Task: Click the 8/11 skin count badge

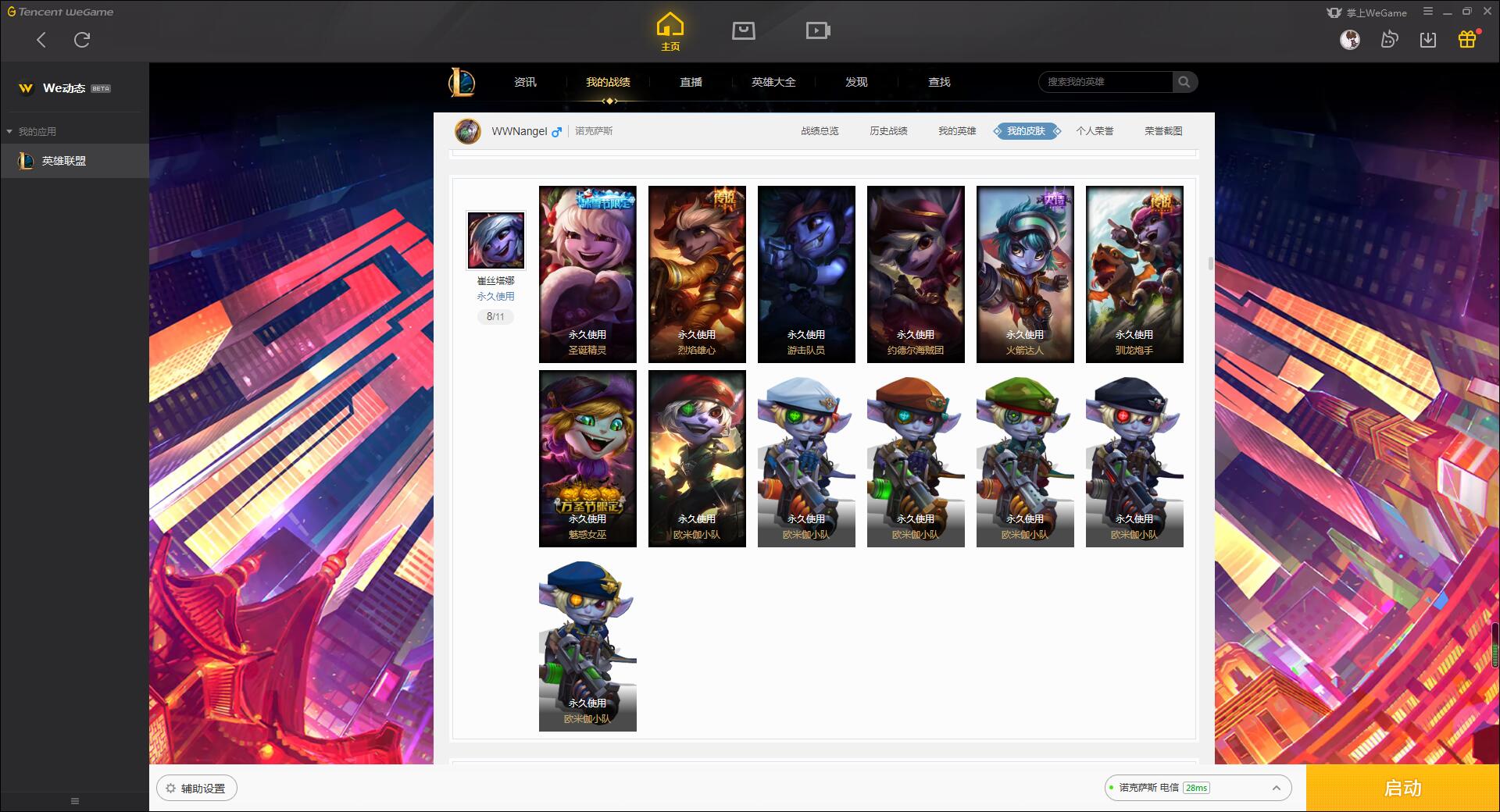Action: click(x=495, y=316)
